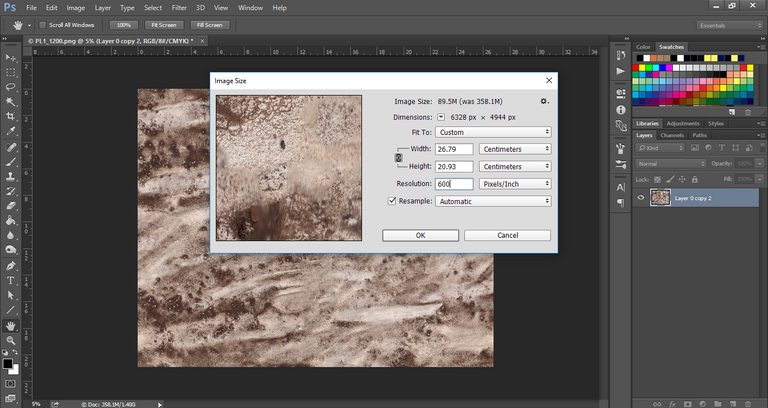Open the Fit To Custom dropdown

(x=493, y=132)
